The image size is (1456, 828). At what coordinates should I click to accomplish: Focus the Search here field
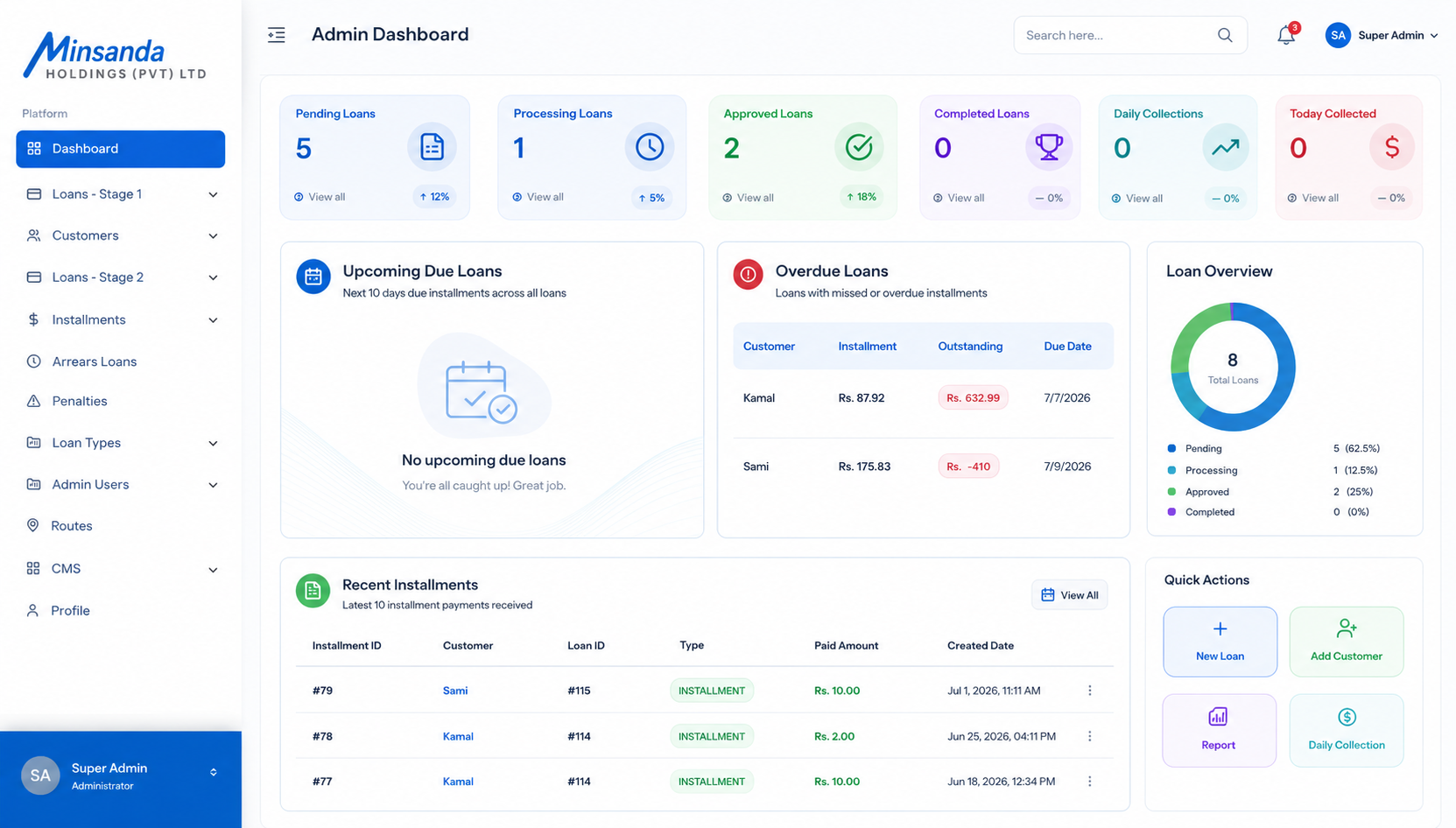coord(1130,35)
